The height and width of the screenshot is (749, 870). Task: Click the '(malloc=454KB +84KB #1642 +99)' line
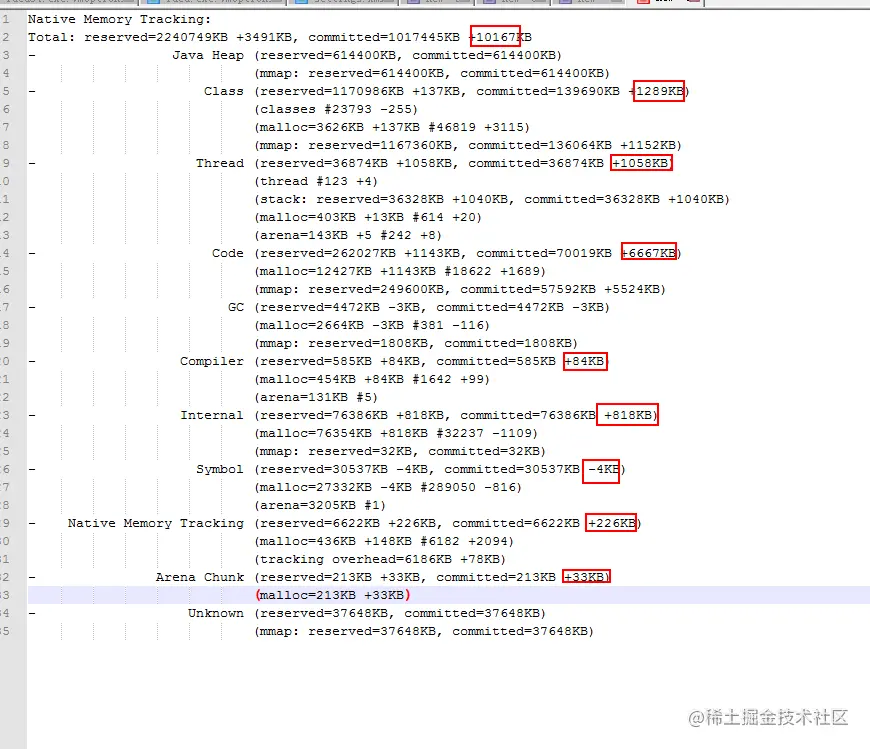[x=372, y=379]
